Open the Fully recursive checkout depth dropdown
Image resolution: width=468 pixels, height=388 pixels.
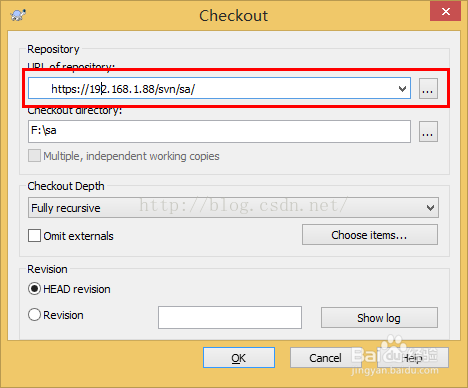coord(233,208)
